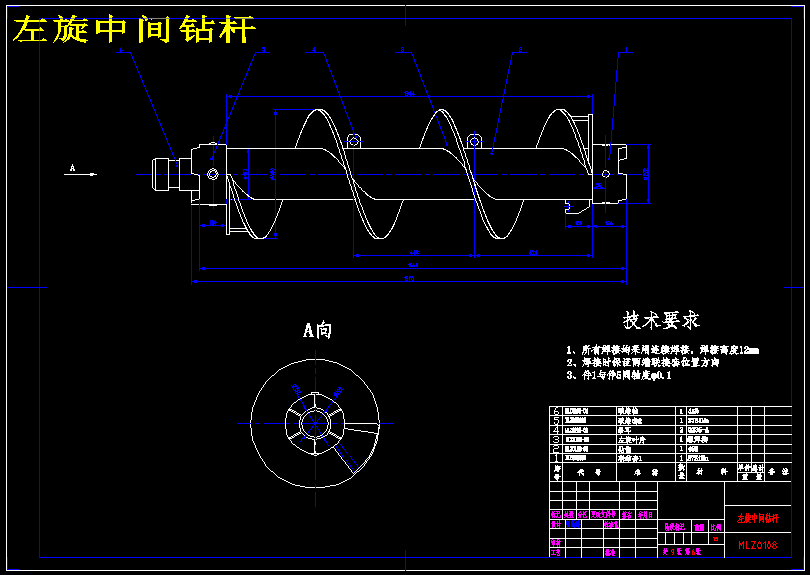Viewport: 810px width, 575px height.
Task: Click the sheet count text 共9张 第6张
Action: pyautogui.click(x=682, y=552)
